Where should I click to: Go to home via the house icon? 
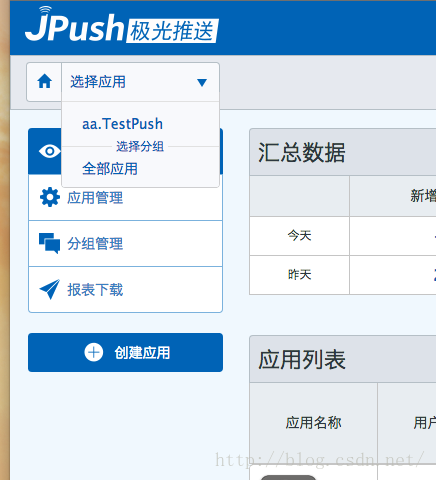(44, 82)
